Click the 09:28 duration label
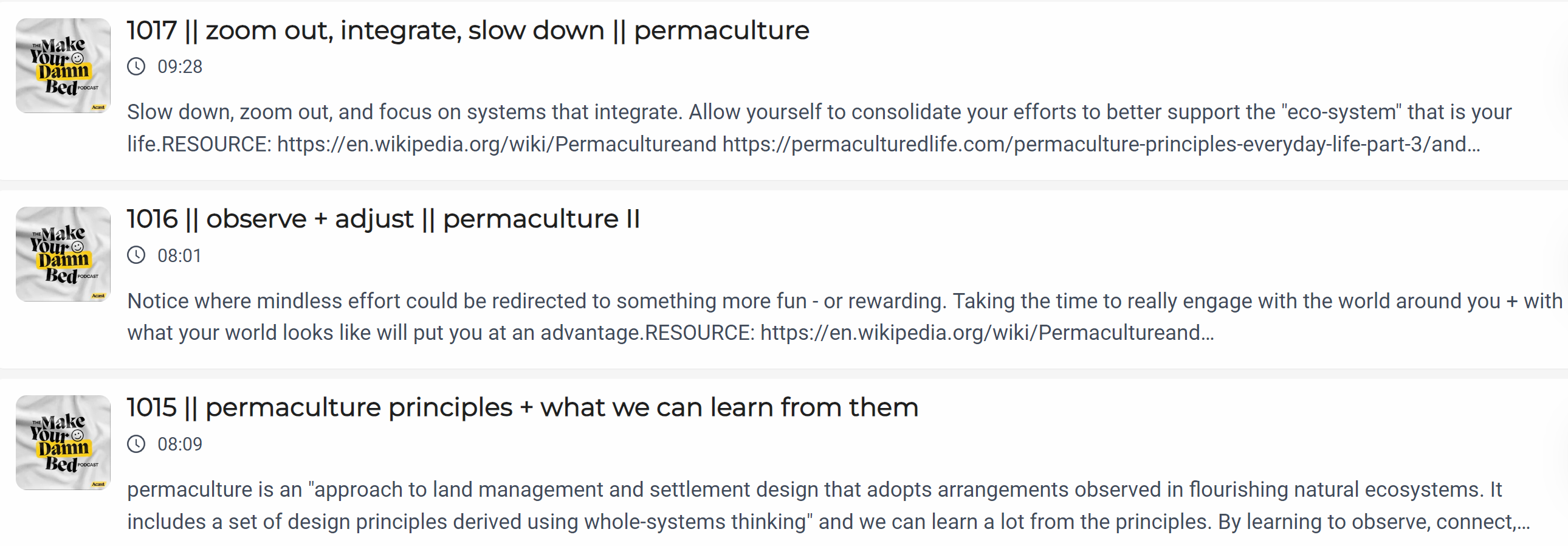Image resolution: width=1568 pixels, height=546 pixels. click(179, 66)
